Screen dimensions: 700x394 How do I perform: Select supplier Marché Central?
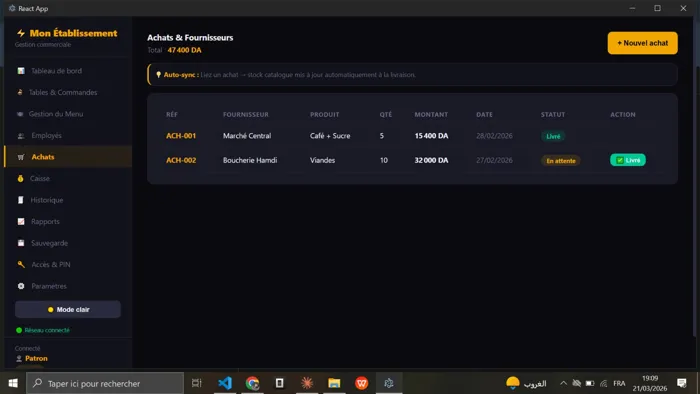coord(247,136)
